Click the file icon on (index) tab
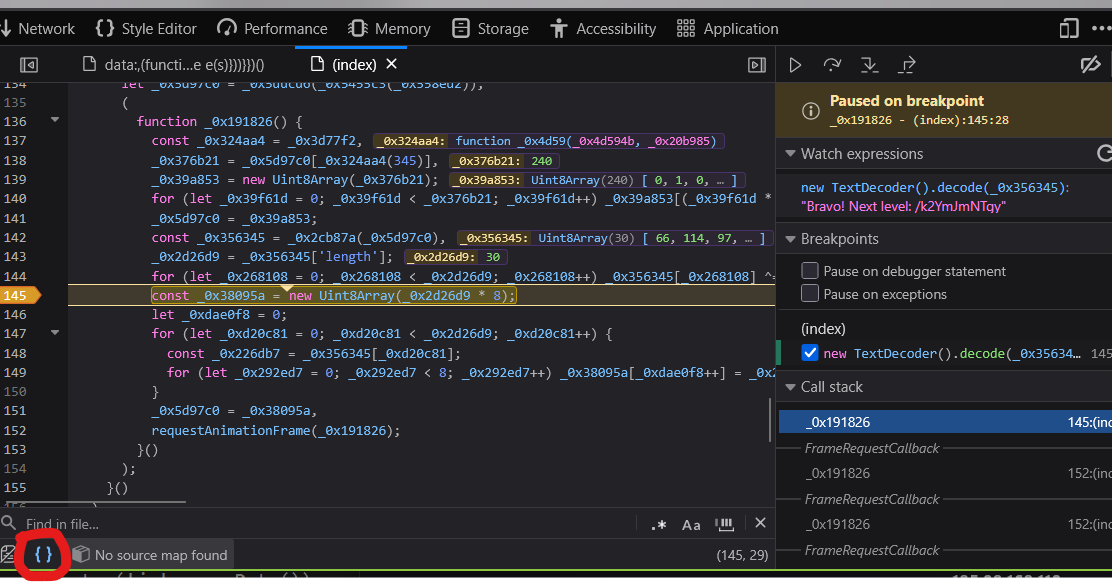1112x582 pixels. tap(318, 65)
